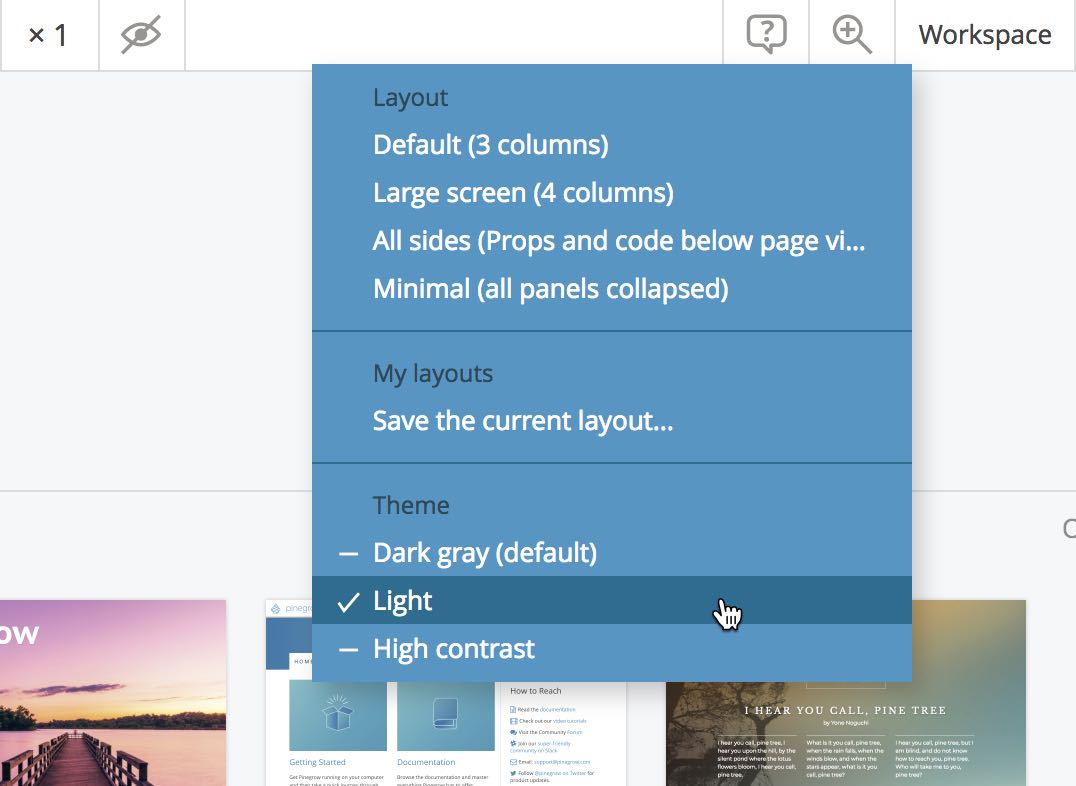Image resolution: width=1076 pixels, height=786 pixels.
Task: Open the Pine Tree poem template thumbnail
Action: [x=845, y=733]
